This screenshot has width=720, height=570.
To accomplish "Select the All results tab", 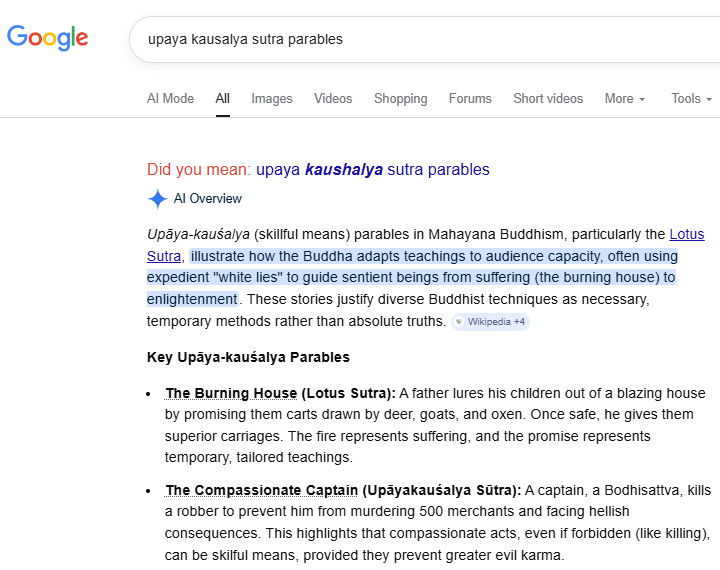I will 223,98.
